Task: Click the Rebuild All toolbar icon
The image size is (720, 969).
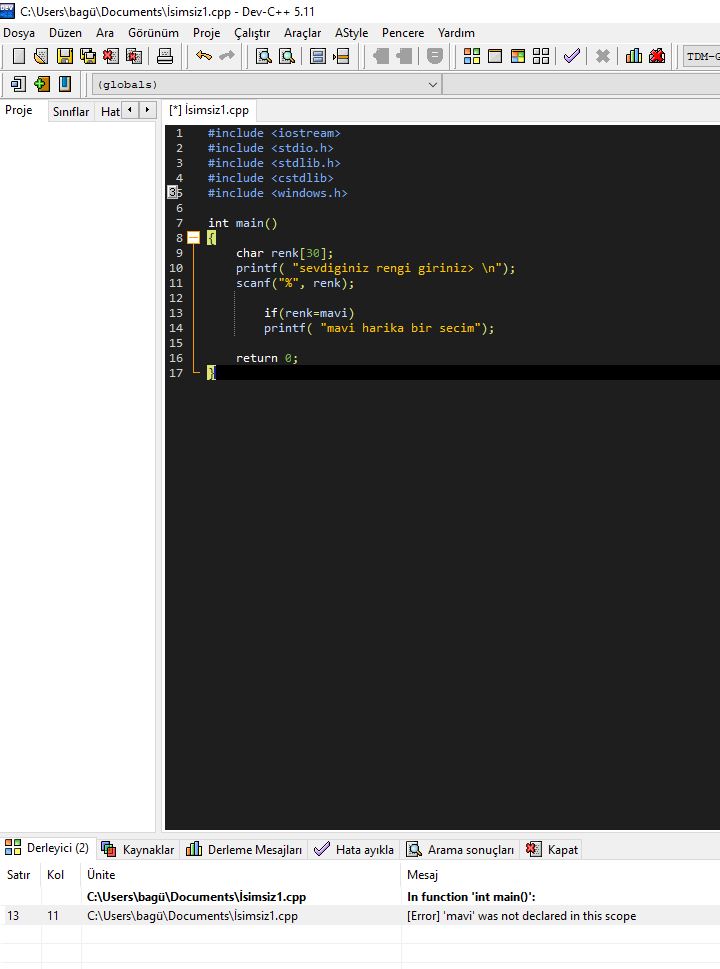Action: pyautogui.click(x=541, y=56)
